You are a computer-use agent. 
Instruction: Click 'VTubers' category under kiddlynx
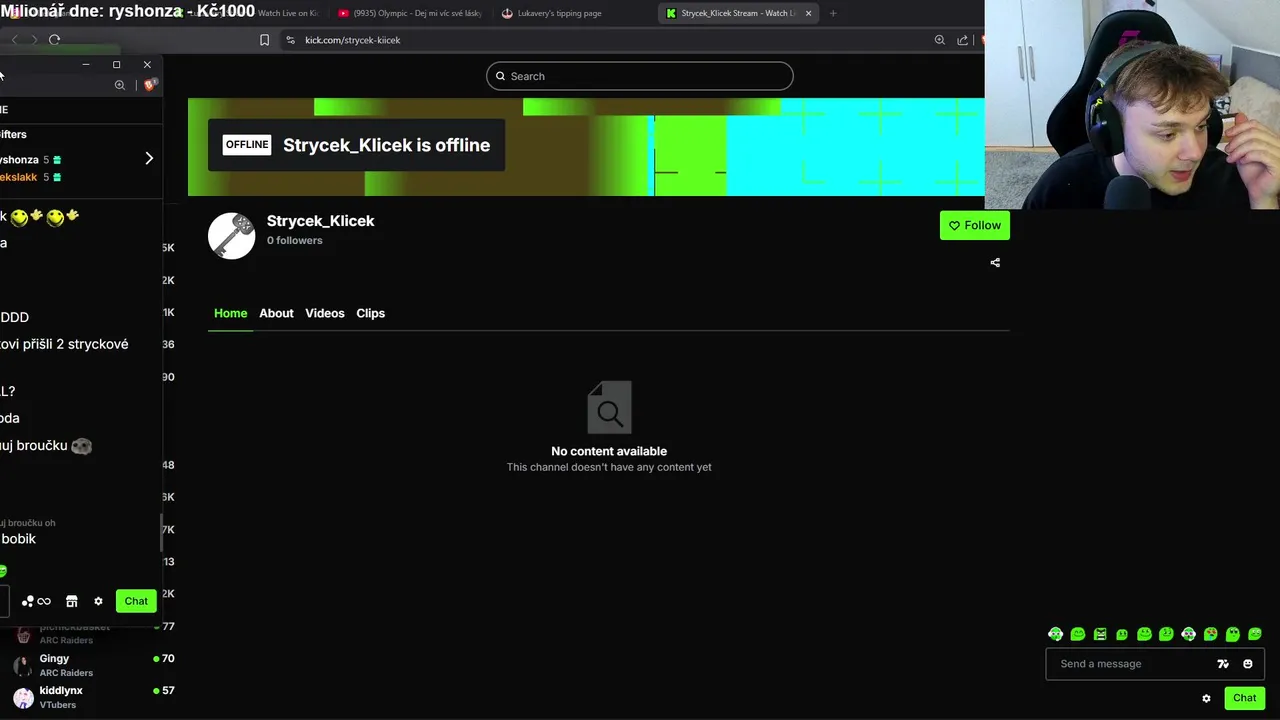57,705
